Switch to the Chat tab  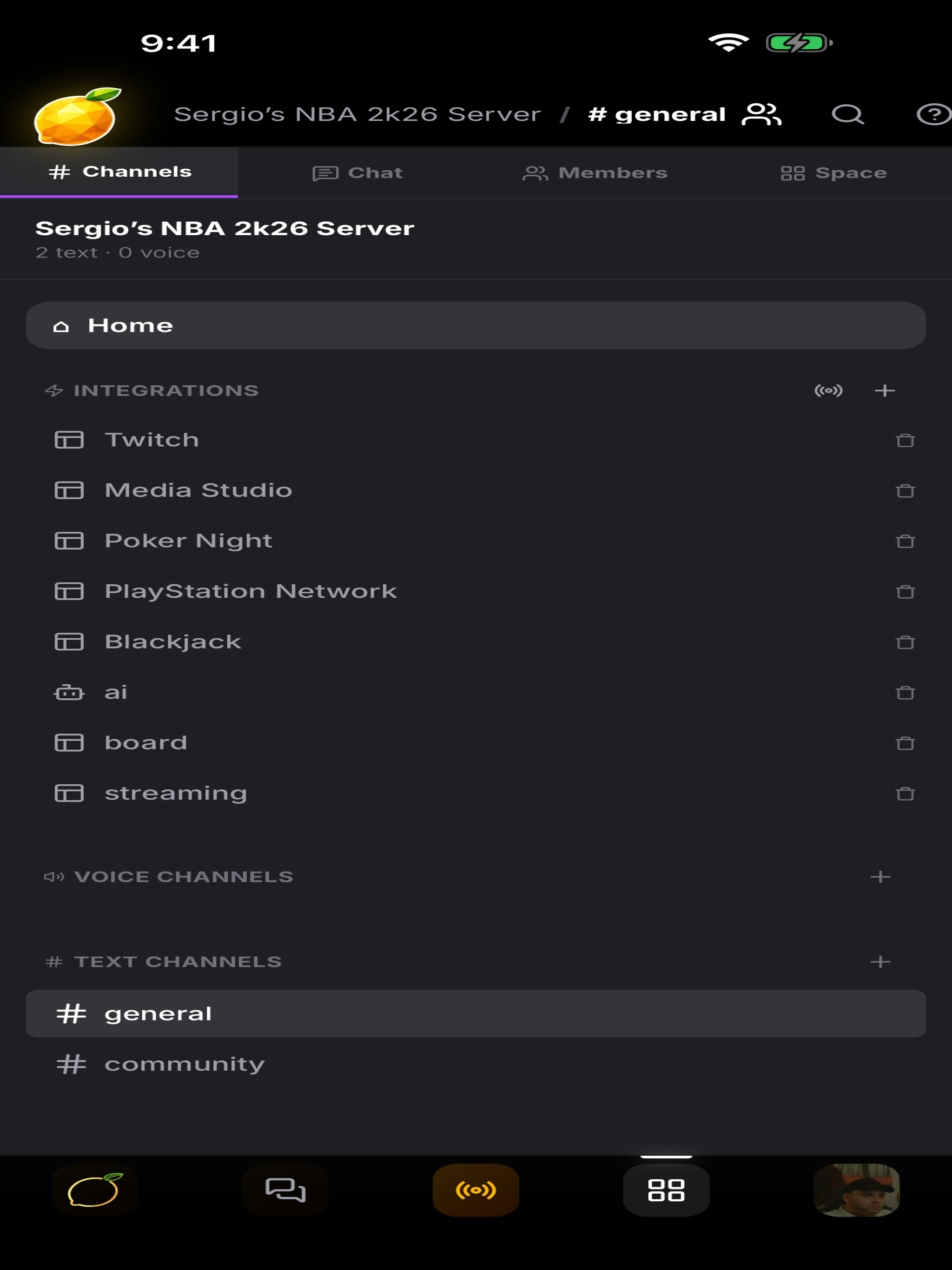coord(357,173)
